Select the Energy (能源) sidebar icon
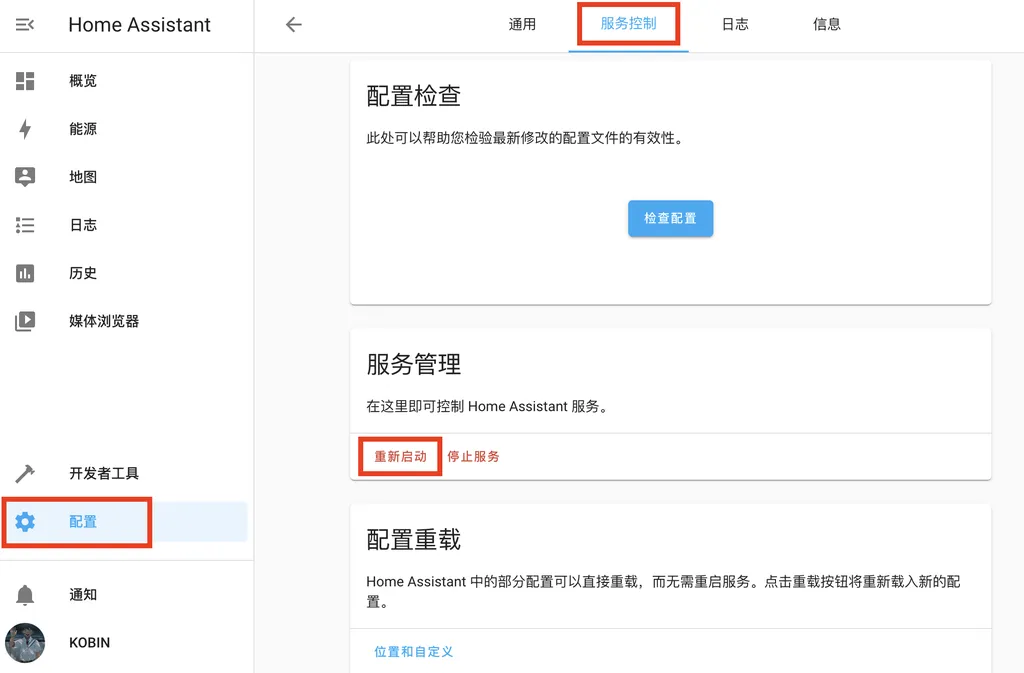 click(x=83, y=129)
